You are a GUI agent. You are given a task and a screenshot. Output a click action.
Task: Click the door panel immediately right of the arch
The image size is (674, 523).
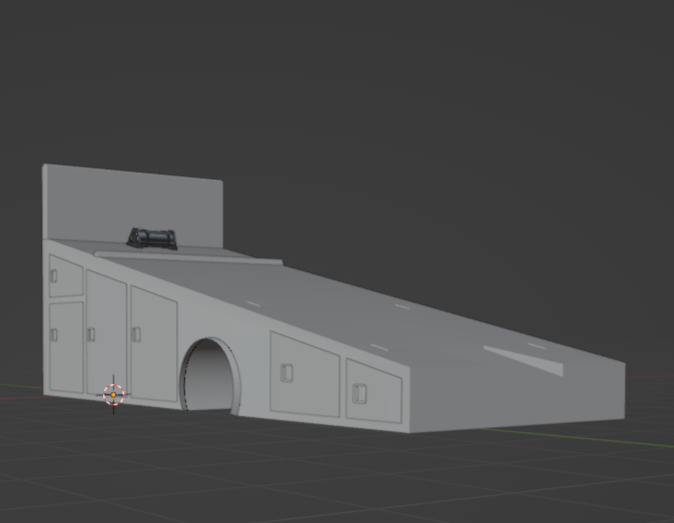click(305, 374)
